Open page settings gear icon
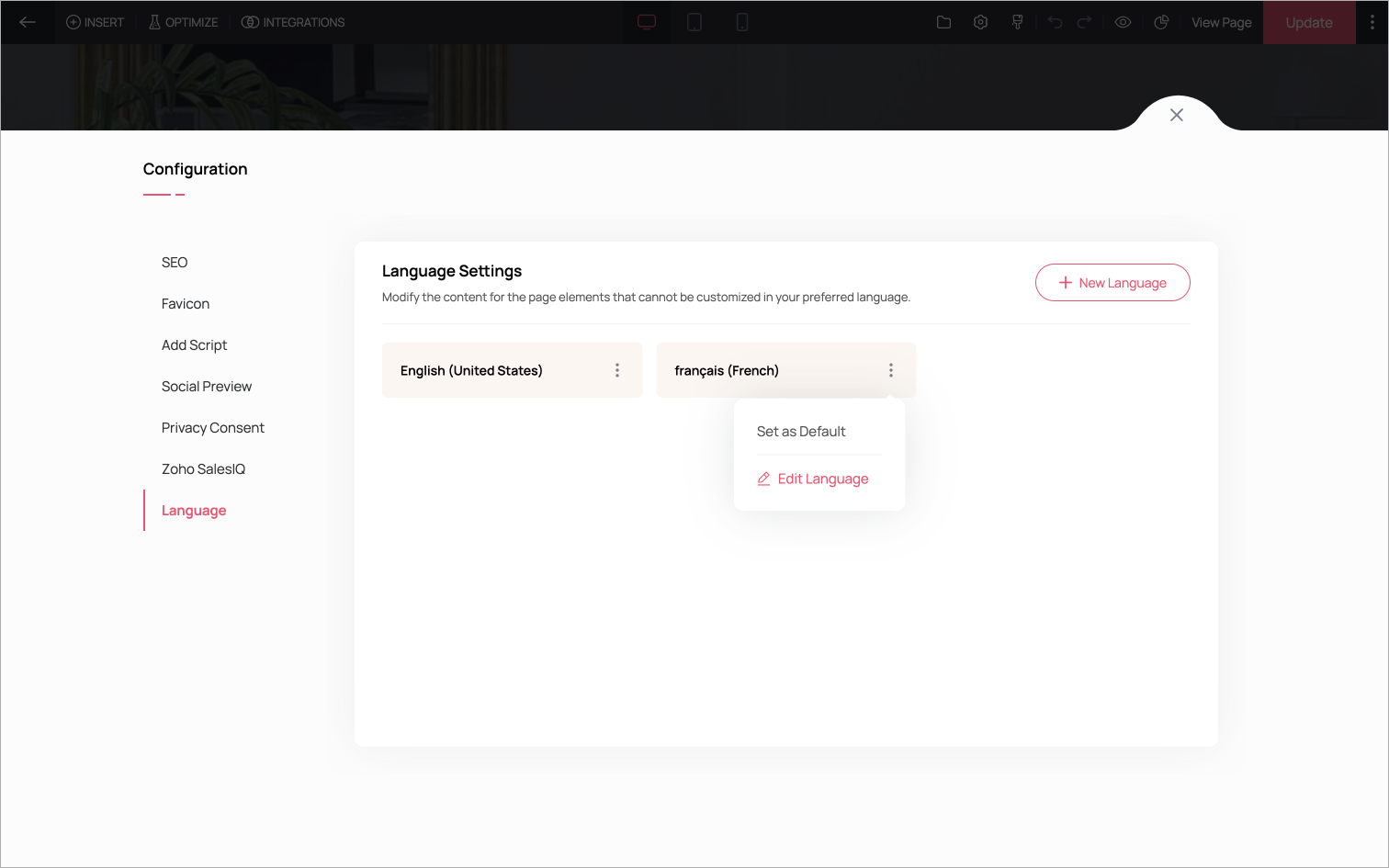Image resolution: width=1389 pixels, height=868 pixels. pyautogui.click(x=981, y=22)
